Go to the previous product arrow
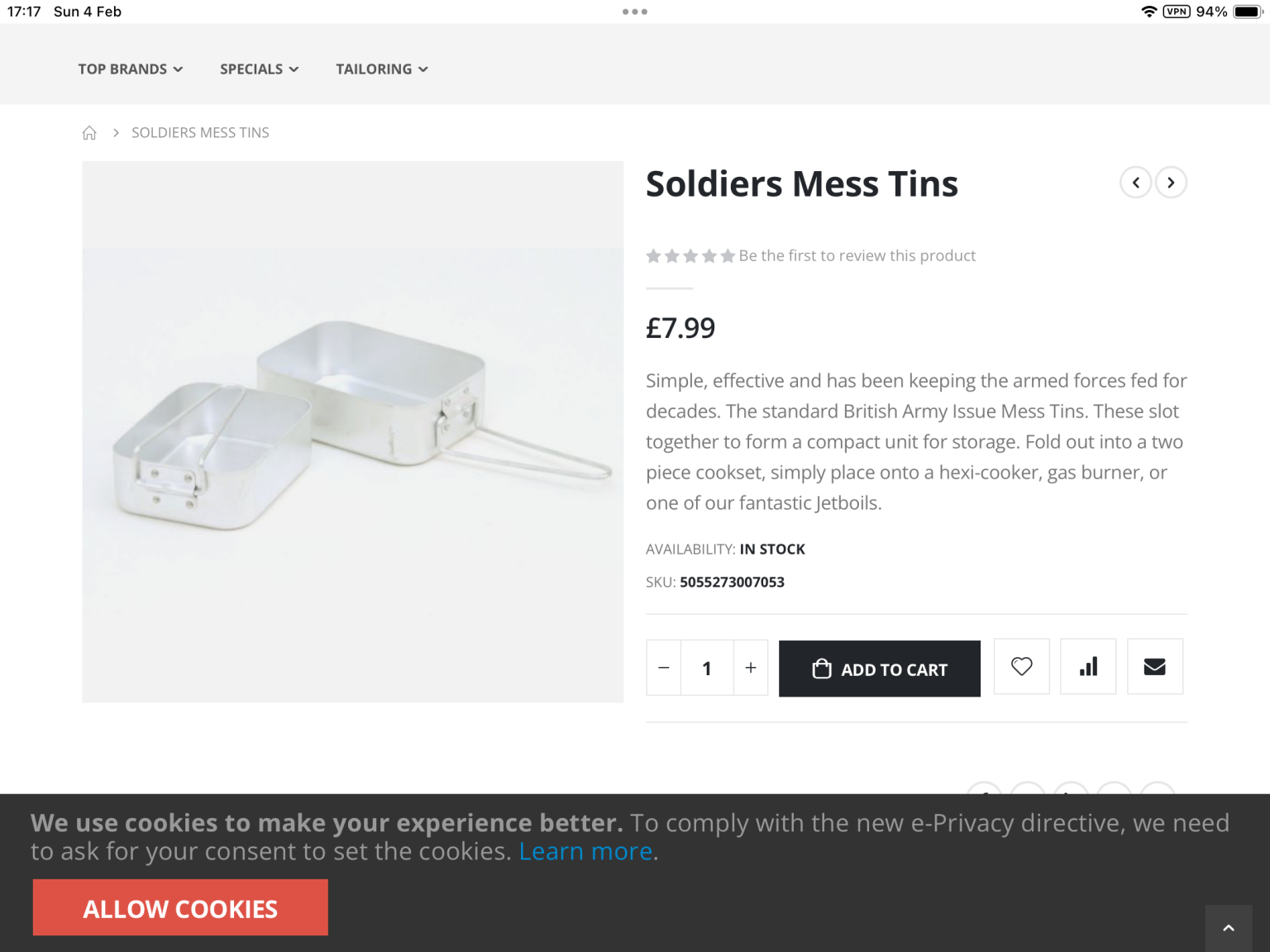 coord(1136,183)
